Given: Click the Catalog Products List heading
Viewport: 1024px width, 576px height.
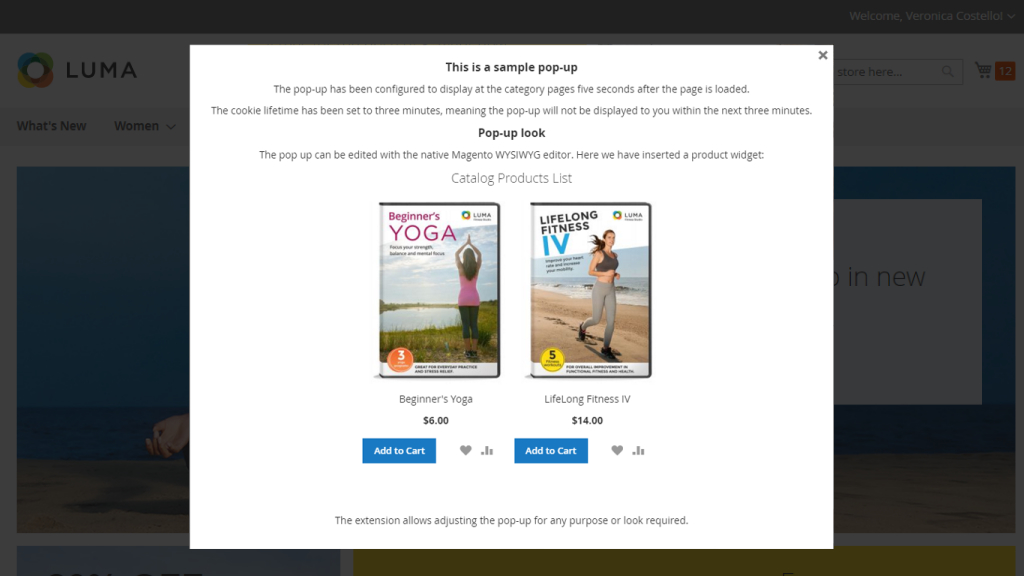Looking at the screenshot, I should coord(511,178).
